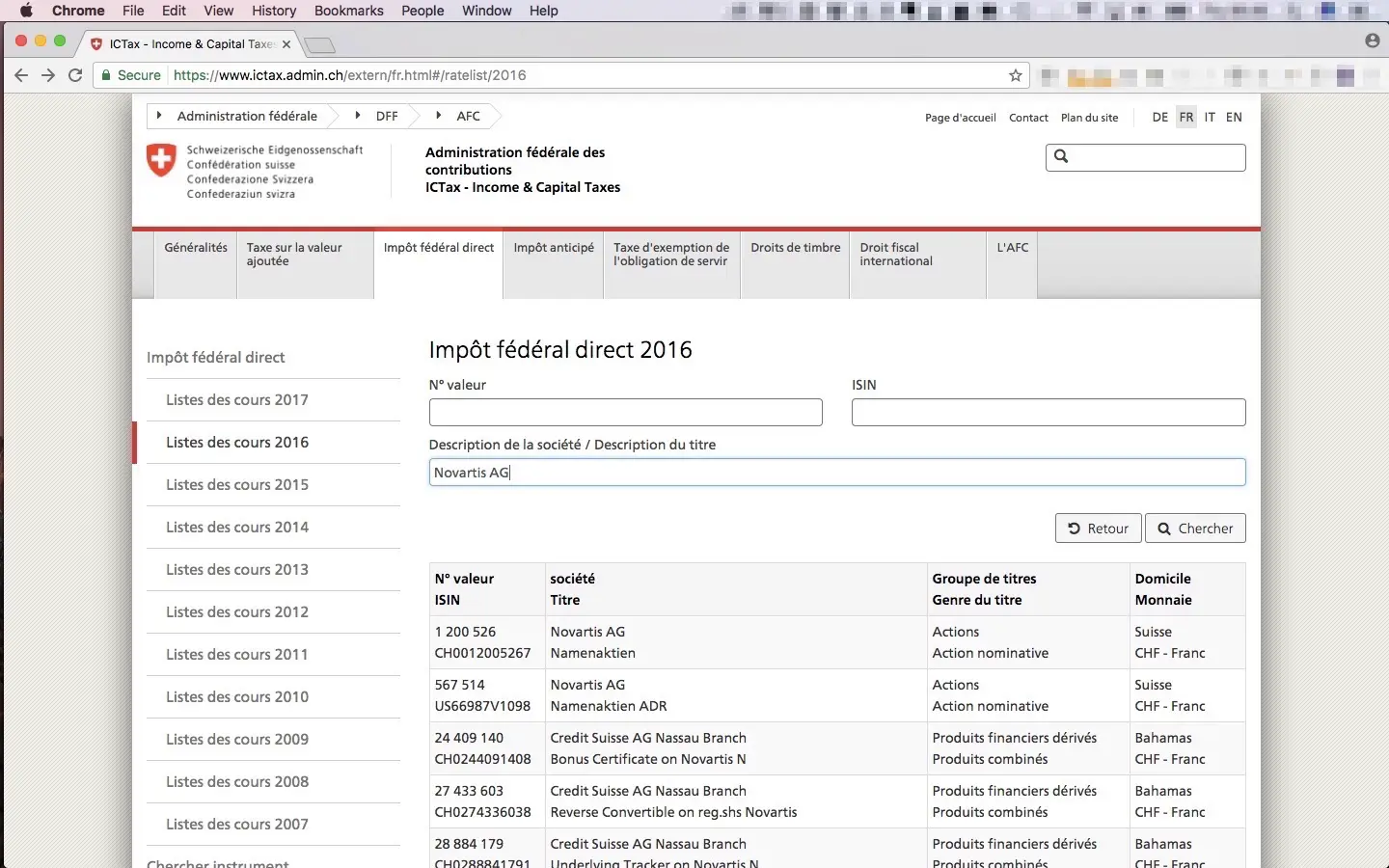Click the browser forward arrow
Viewport: 1389px width, 868px height.
(48, 75)
